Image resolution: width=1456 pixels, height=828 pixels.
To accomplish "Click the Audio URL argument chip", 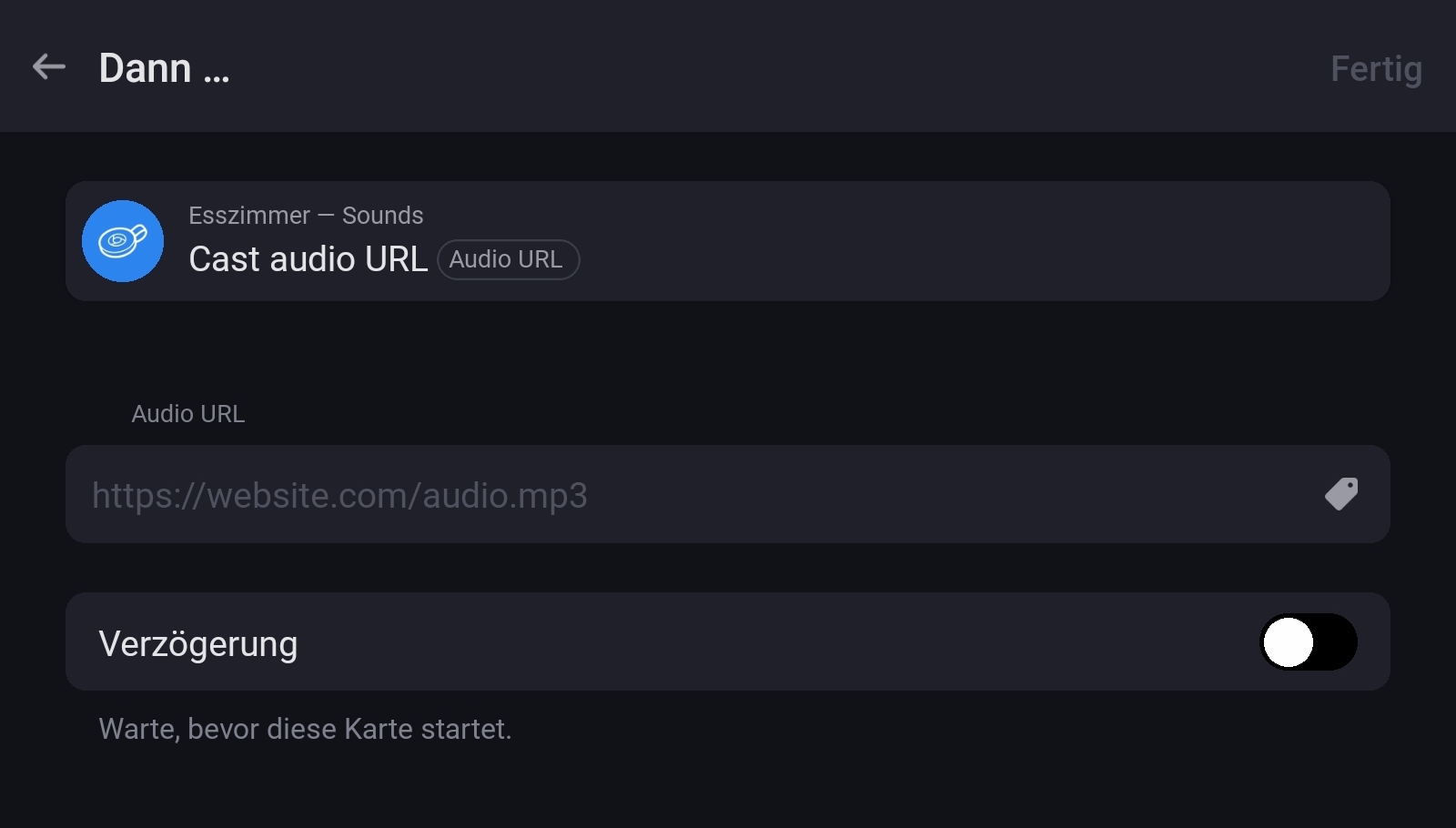I will [508, 259].
